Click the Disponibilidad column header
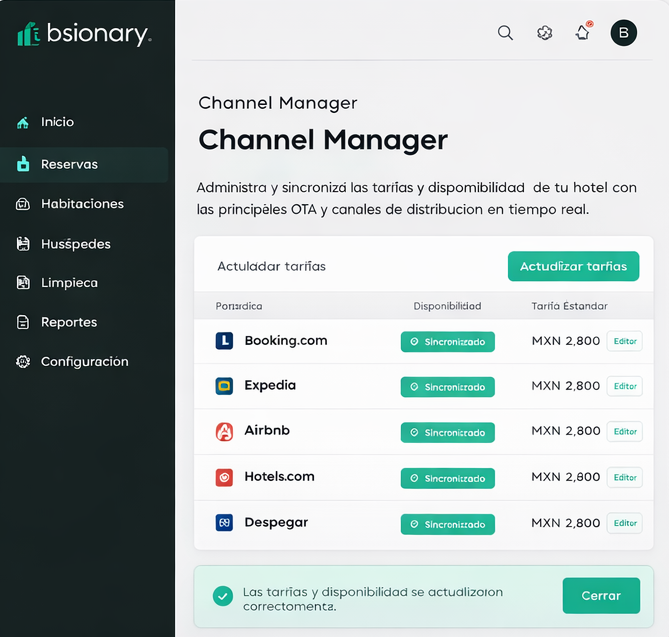 [447, 306]
